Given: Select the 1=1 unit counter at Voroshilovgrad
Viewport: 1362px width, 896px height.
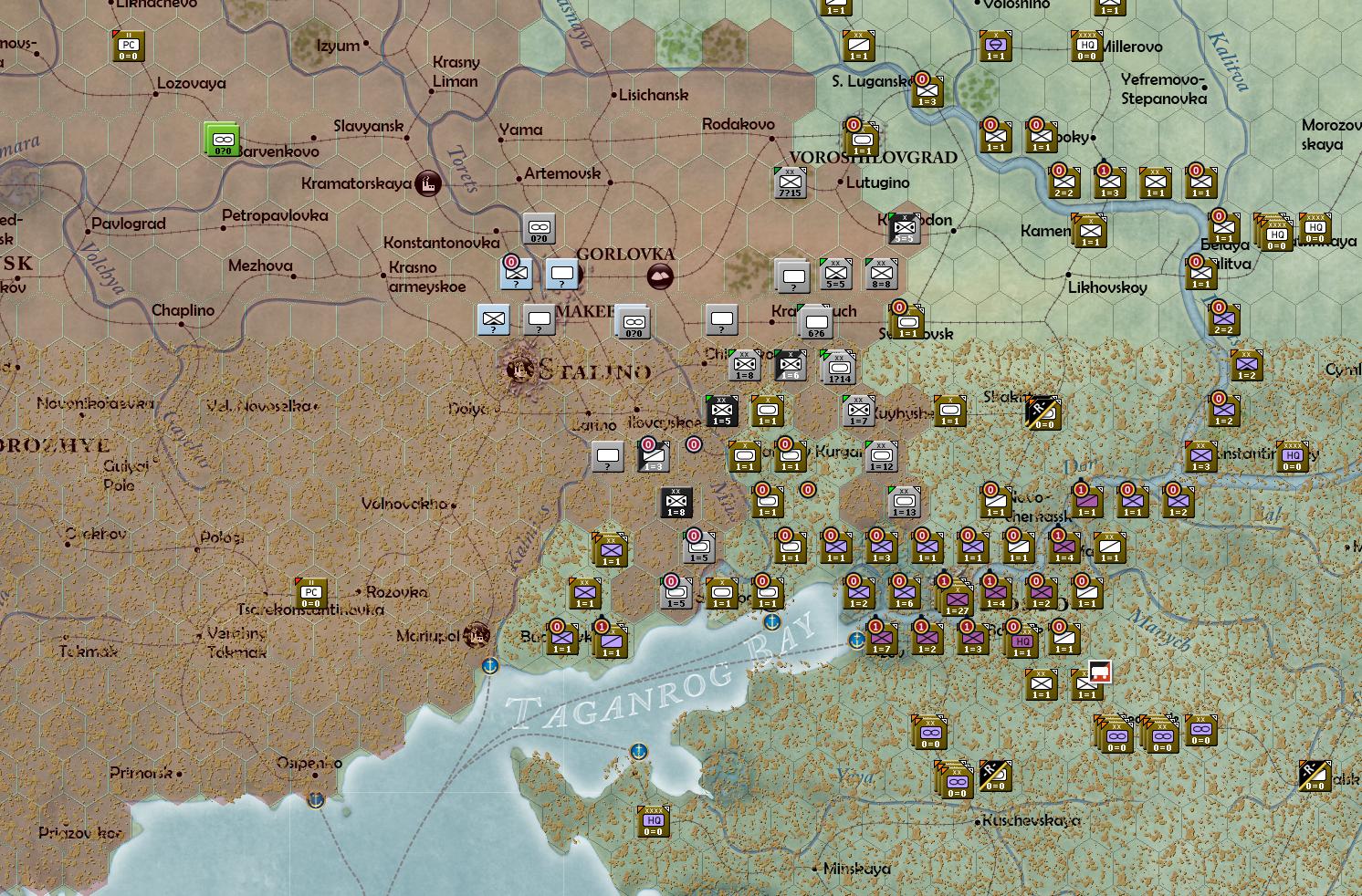Looking at the screenshot, I should pos(861,140).
